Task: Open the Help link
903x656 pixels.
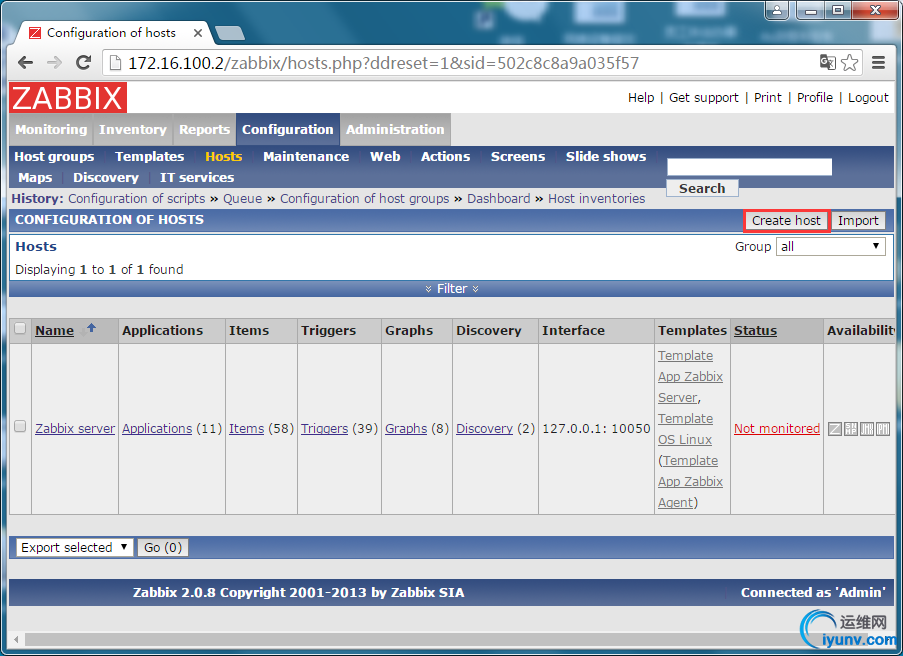Action: pos(641,97)
